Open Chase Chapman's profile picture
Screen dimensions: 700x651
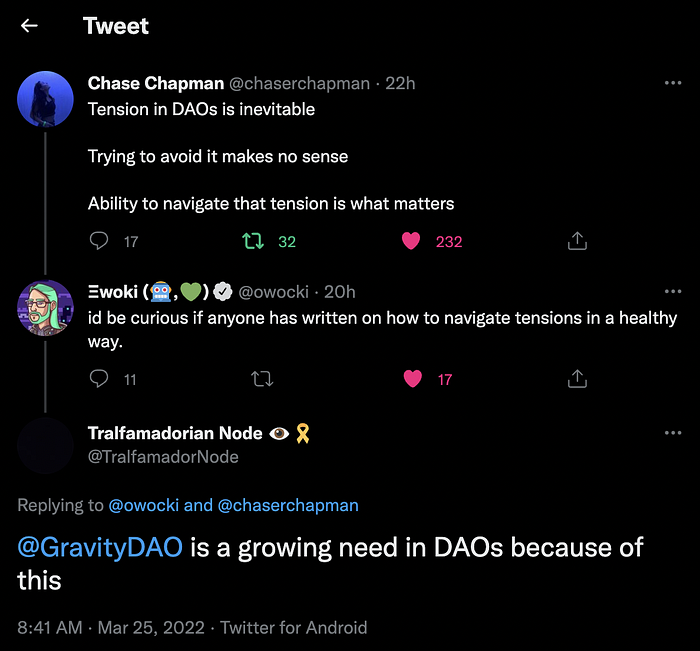pos(45,99)
